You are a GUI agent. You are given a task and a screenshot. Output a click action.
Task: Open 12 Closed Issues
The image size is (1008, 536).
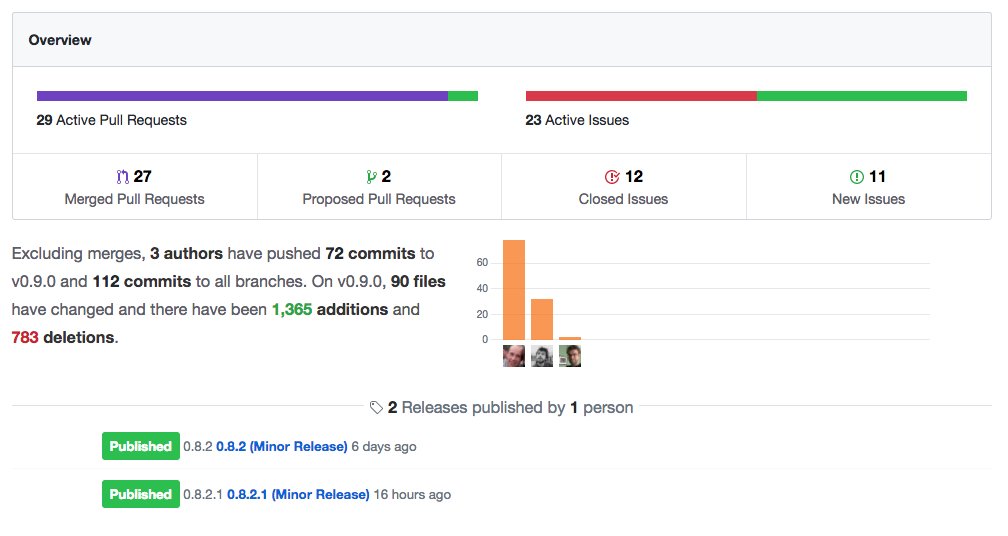point(624,187)
